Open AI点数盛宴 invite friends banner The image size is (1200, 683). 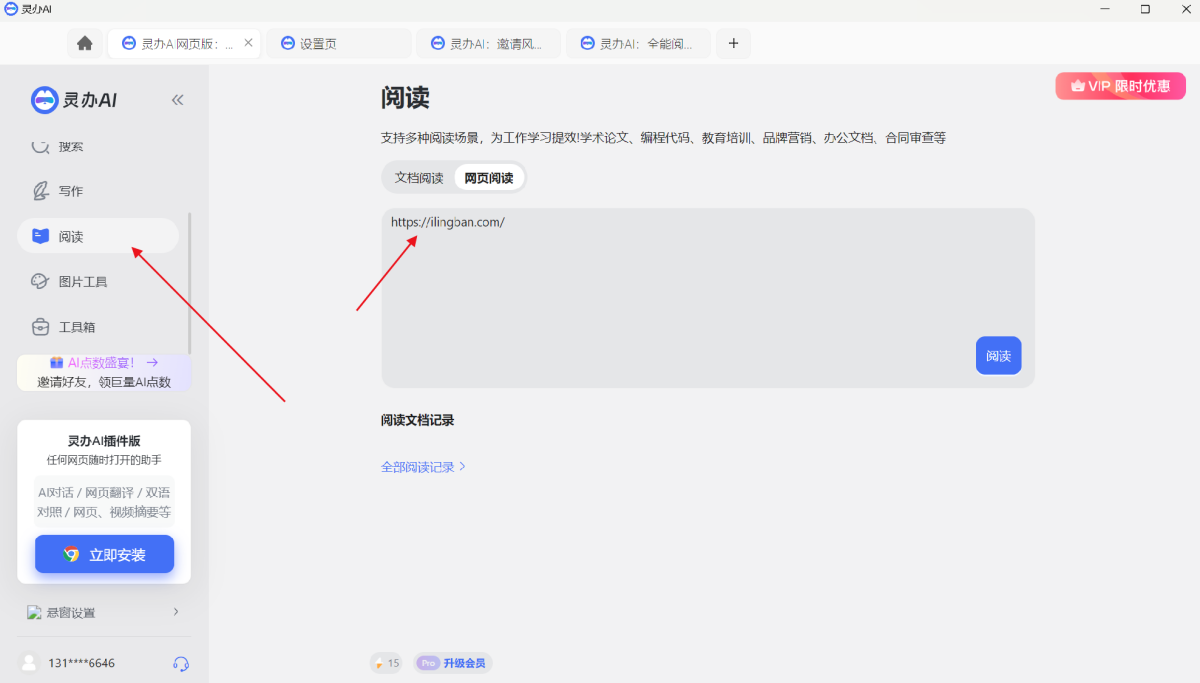(104, 372)
